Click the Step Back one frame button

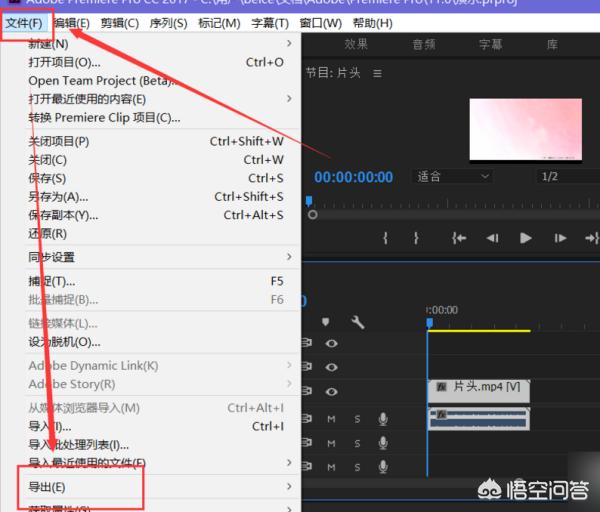pyautogui.click(x=492, y=238)
